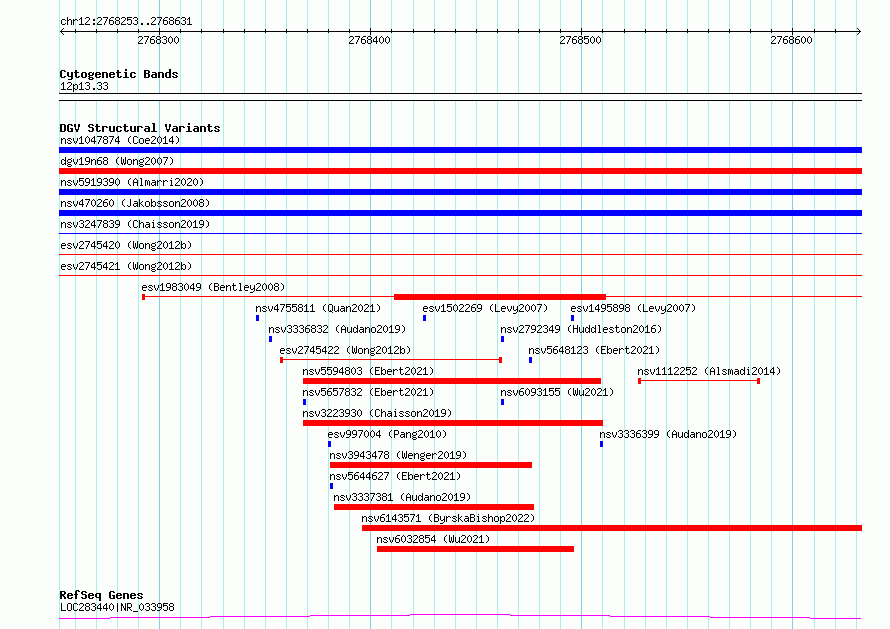890x629 pixels.
Task: Click nsv2792349 (Huddleston2016) label
Action: (581, 329)
